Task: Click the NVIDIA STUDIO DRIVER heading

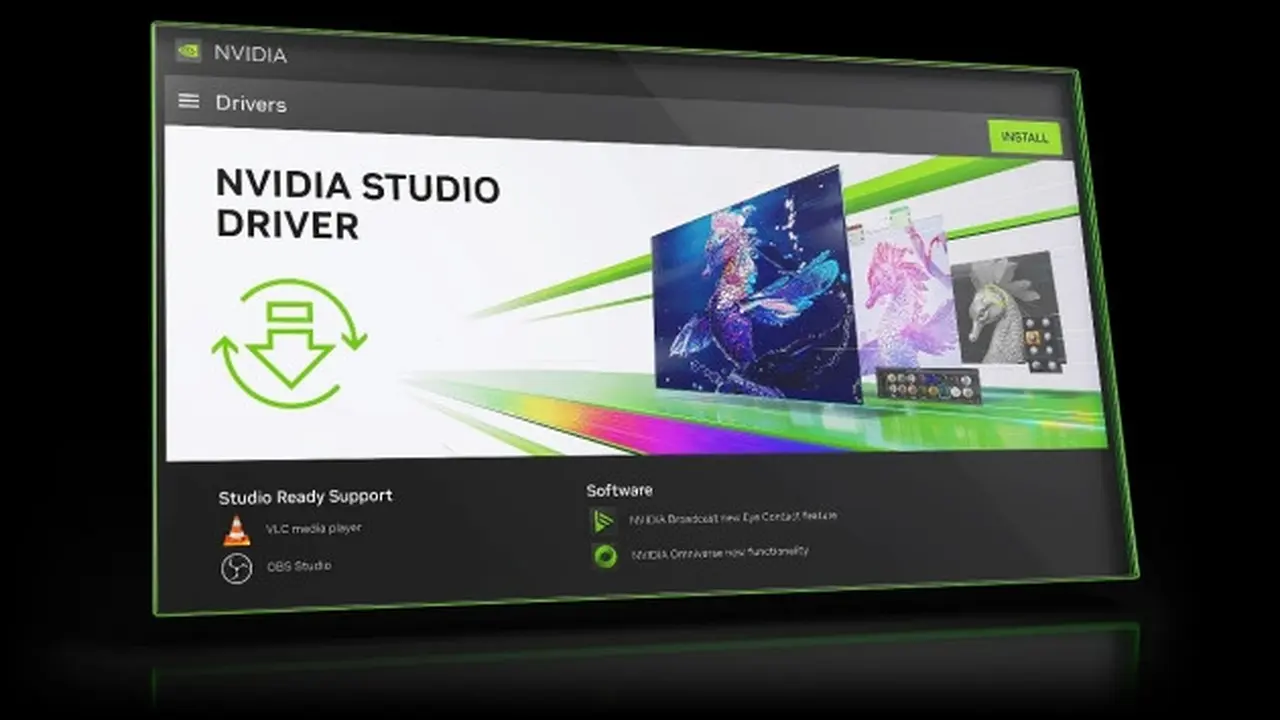Action: coord(357,205)
